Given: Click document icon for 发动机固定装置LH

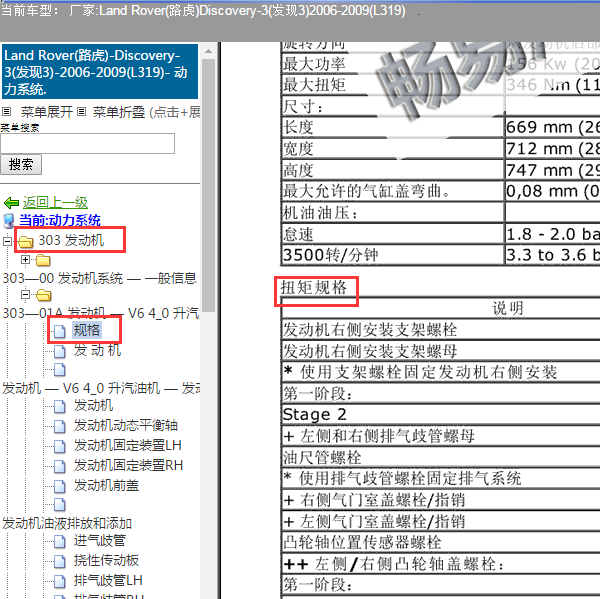Looking at the screenshot, I should click(60, 446).
